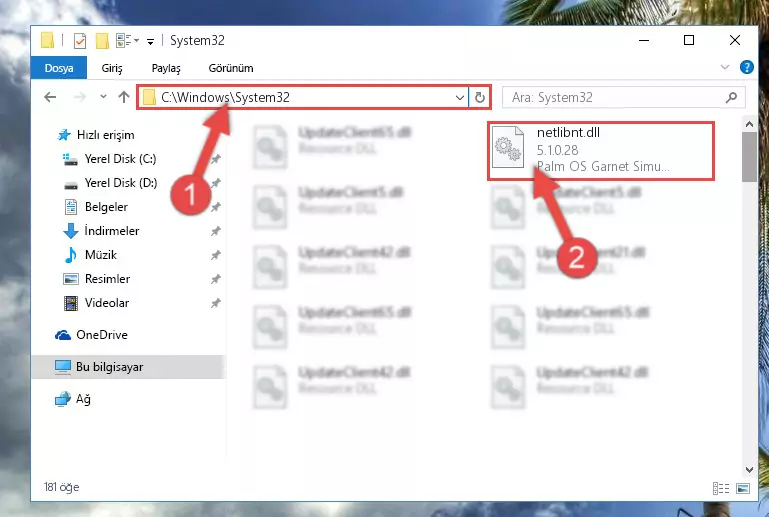Go back with the left arrow button
Screen dimensions: 769x517
(x=50, y=97)
